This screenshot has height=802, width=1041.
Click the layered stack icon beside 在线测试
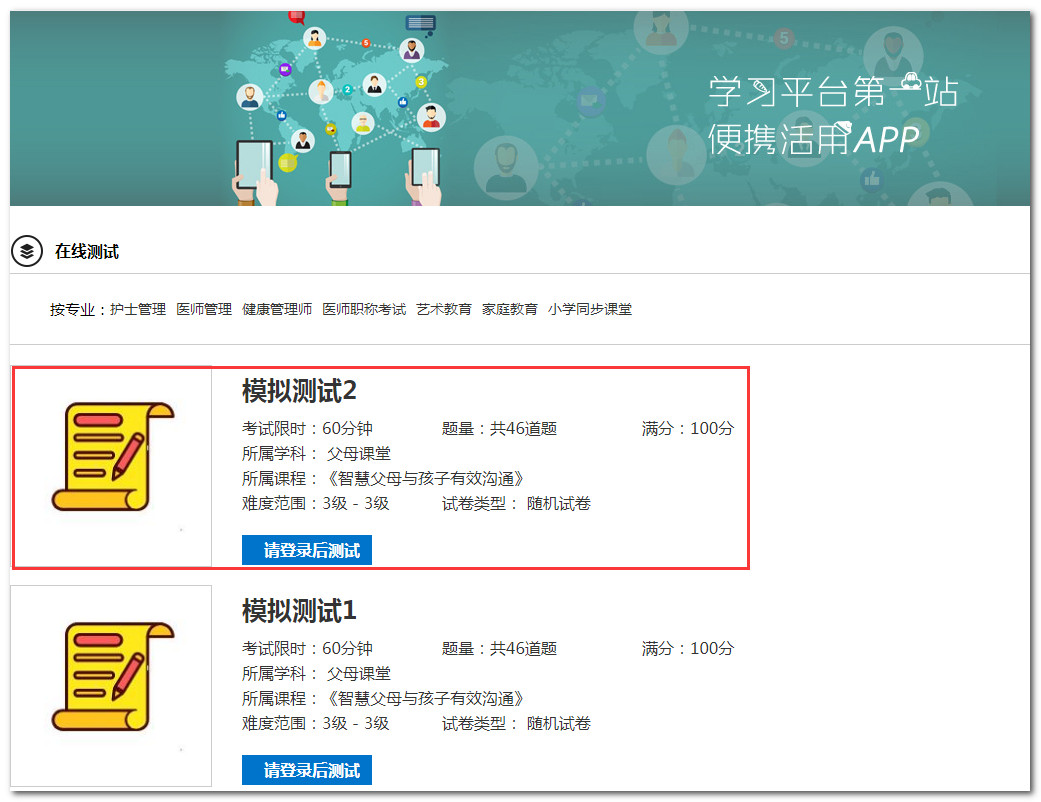point(27,251)
